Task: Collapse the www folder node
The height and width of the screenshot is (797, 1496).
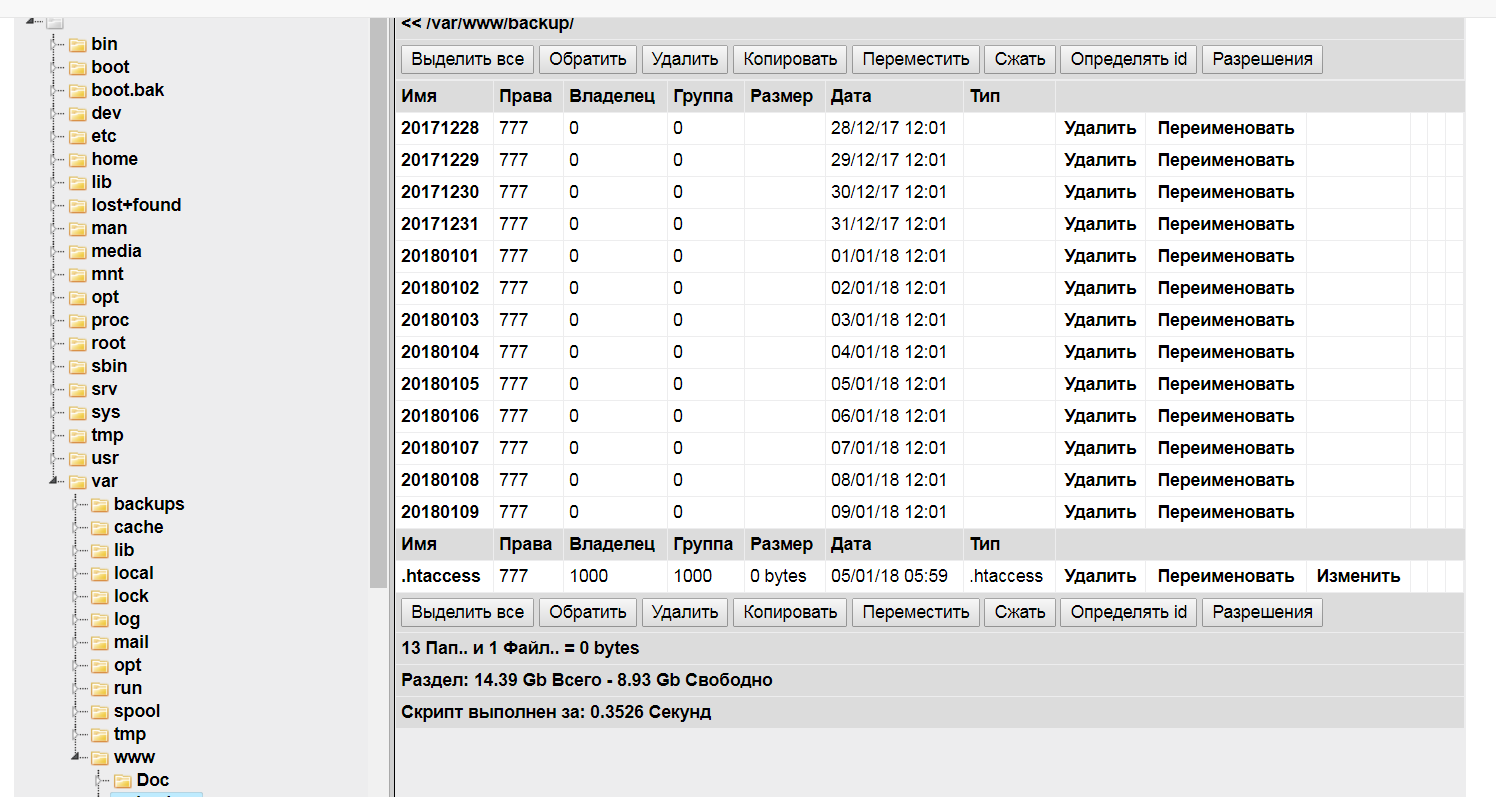Action: (x=77, y=757)
